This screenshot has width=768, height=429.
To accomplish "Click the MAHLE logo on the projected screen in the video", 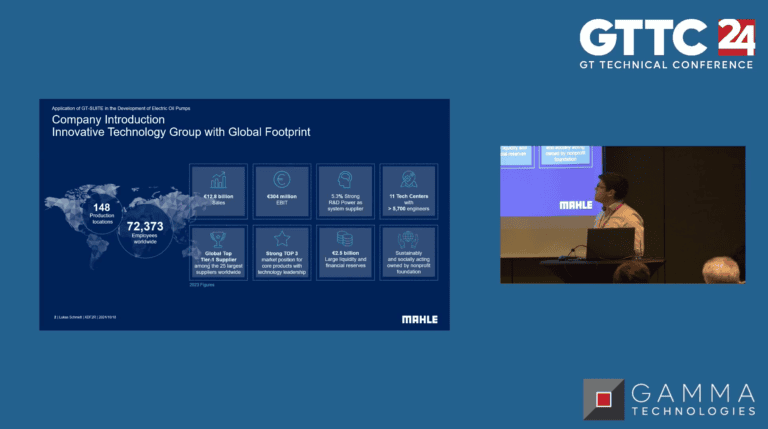I will [576, 205].
